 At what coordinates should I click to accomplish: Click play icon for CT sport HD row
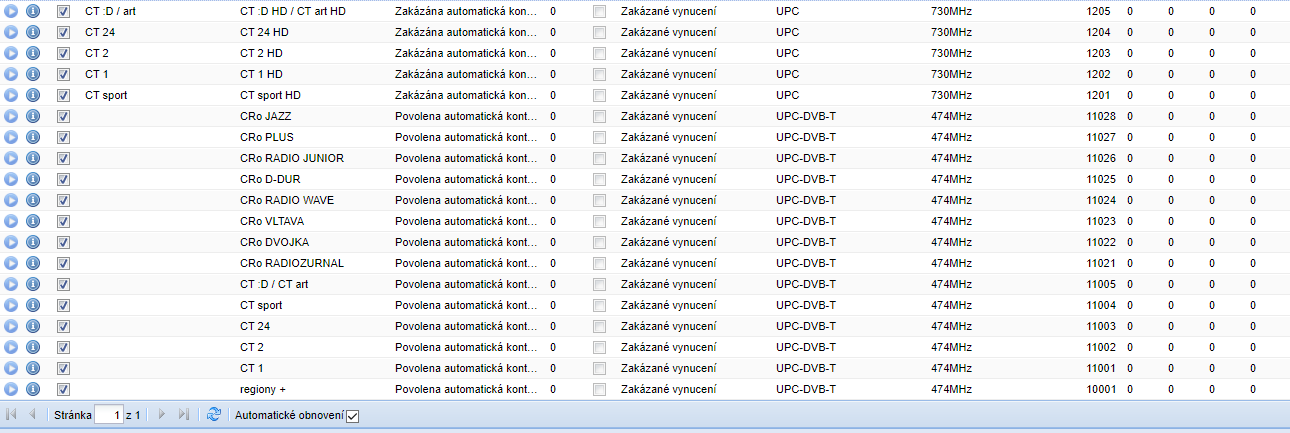coord(12,95)
